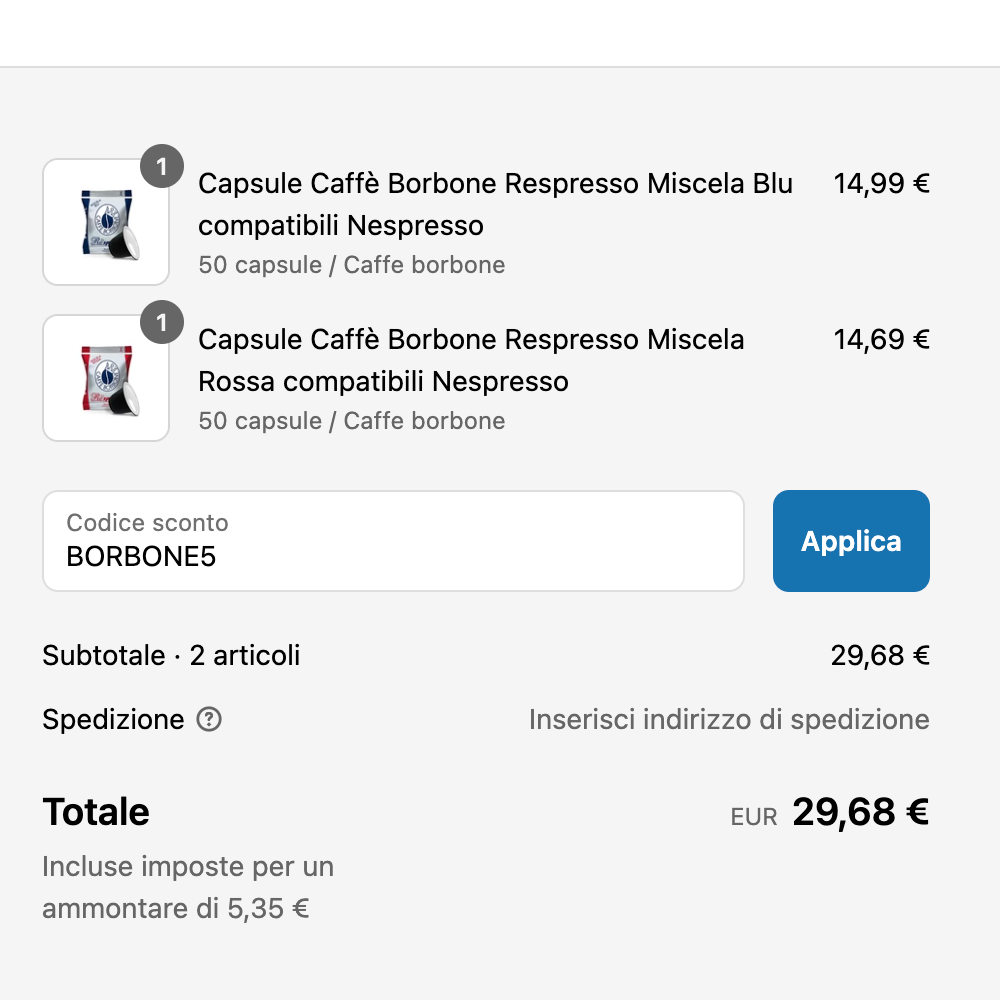Click the Applica discount button
The image size is (1000, 1000).
click(851, 541)
